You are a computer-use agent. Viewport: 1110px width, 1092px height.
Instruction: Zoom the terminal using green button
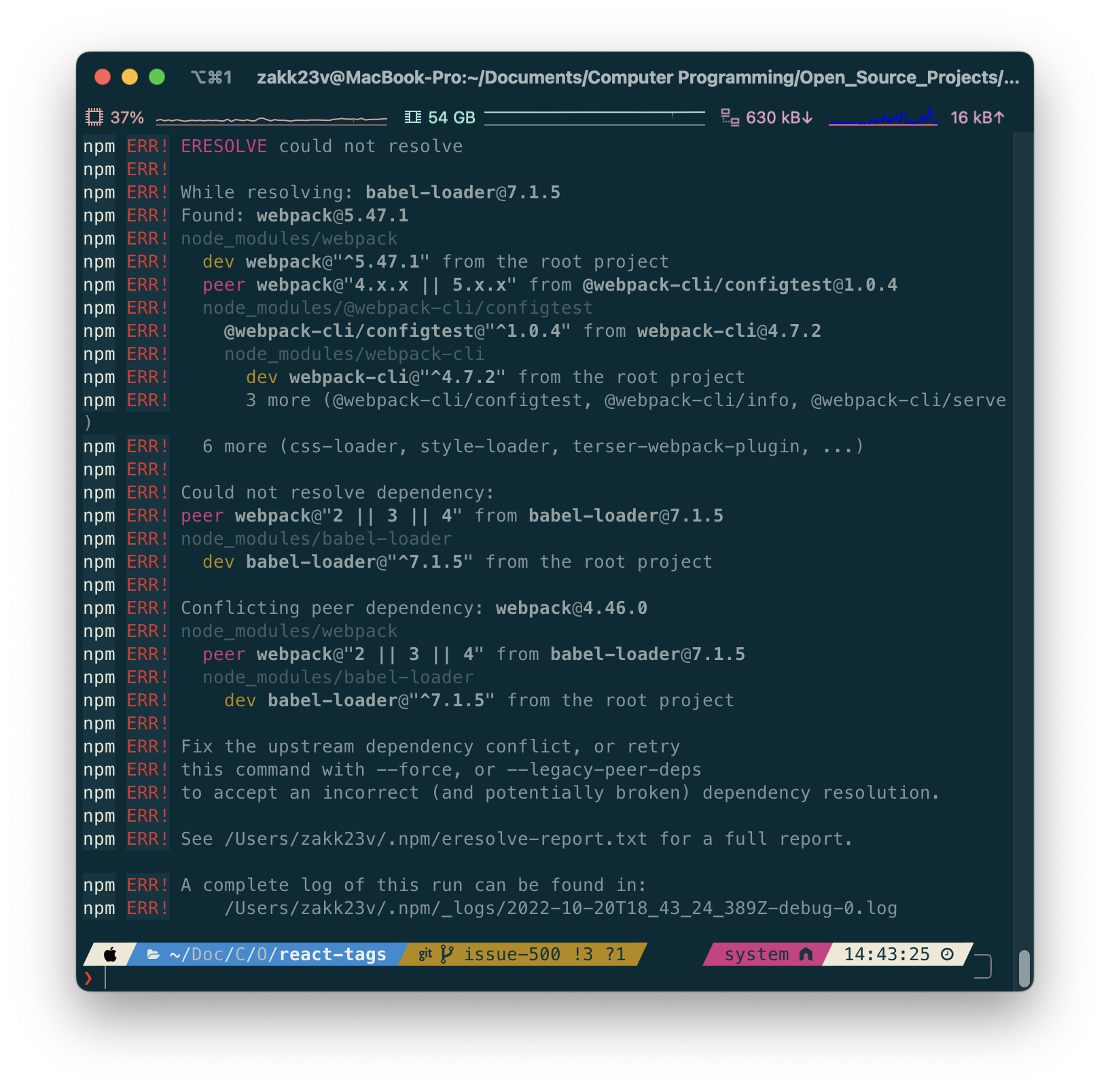point(157,77)
